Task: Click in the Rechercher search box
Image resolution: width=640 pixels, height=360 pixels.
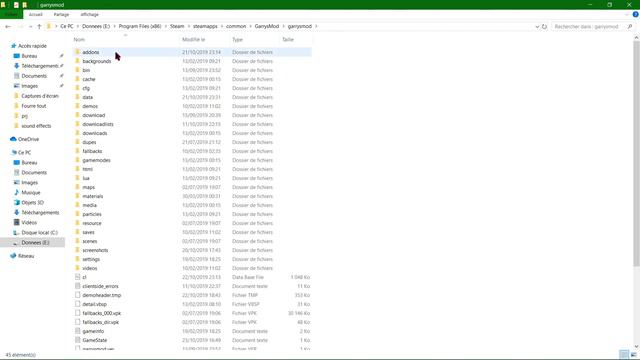Action: pos(592,27)
